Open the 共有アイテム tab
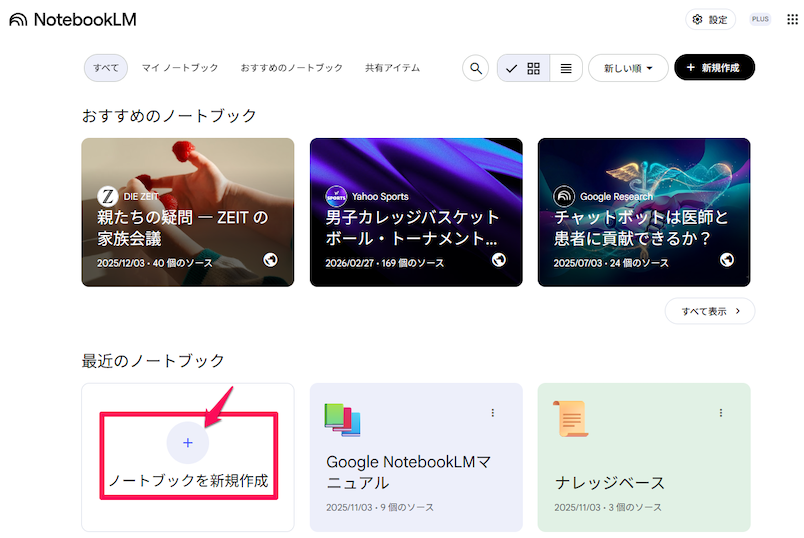 click(x=392, y=68)
